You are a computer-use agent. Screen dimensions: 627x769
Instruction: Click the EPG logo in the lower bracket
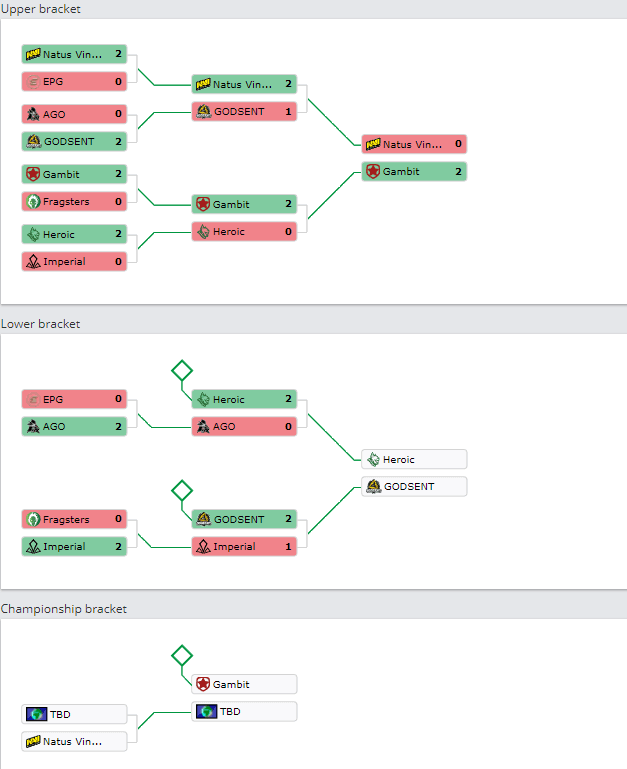tap(33, 399)
